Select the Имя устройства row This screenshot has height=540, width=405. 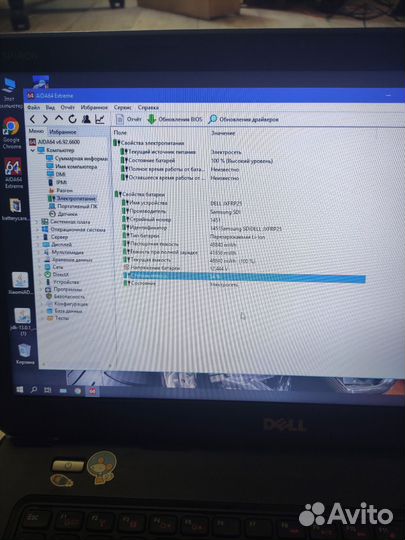[x=183, y=203]
